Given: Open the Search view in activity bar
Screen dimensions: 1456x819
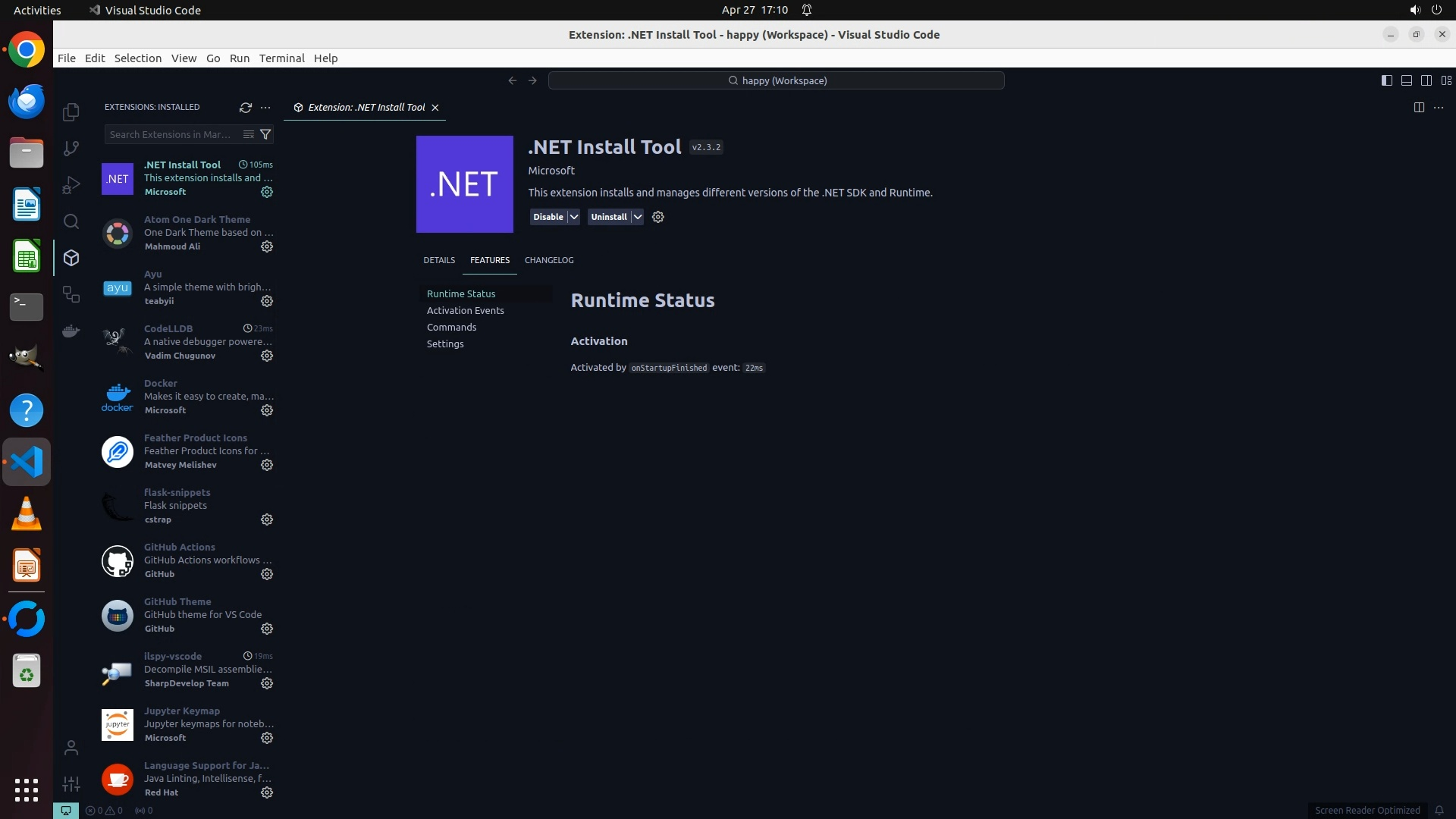Looking at the screenshot, I should 71,221.
